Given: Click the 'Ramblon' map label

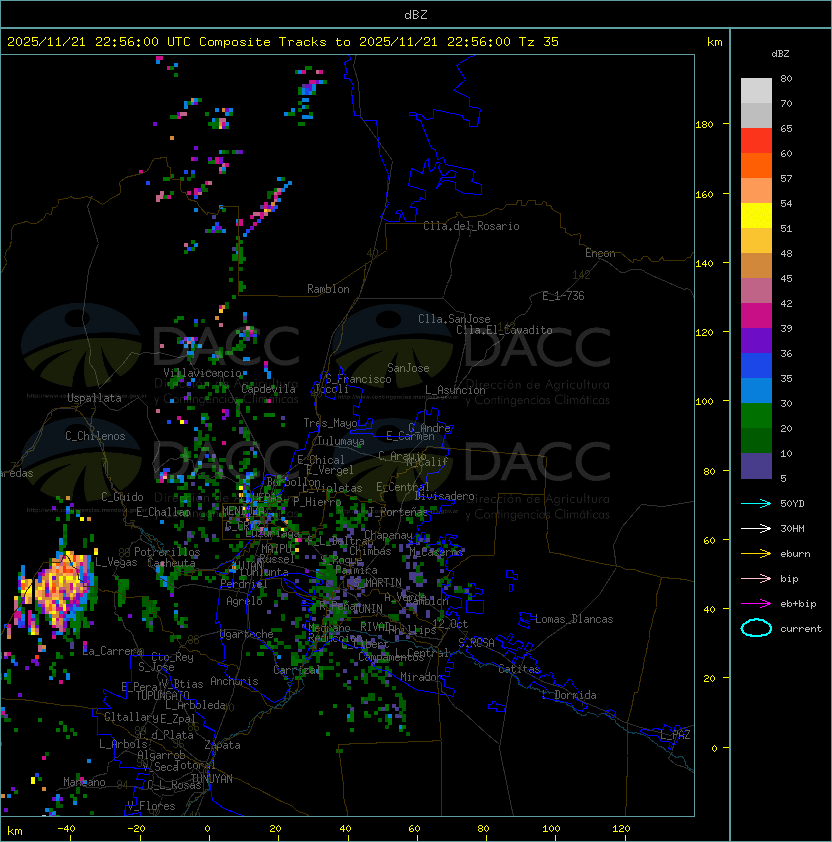Looking at the screenshot, I should pyautogui.click(x=328, y=289).
